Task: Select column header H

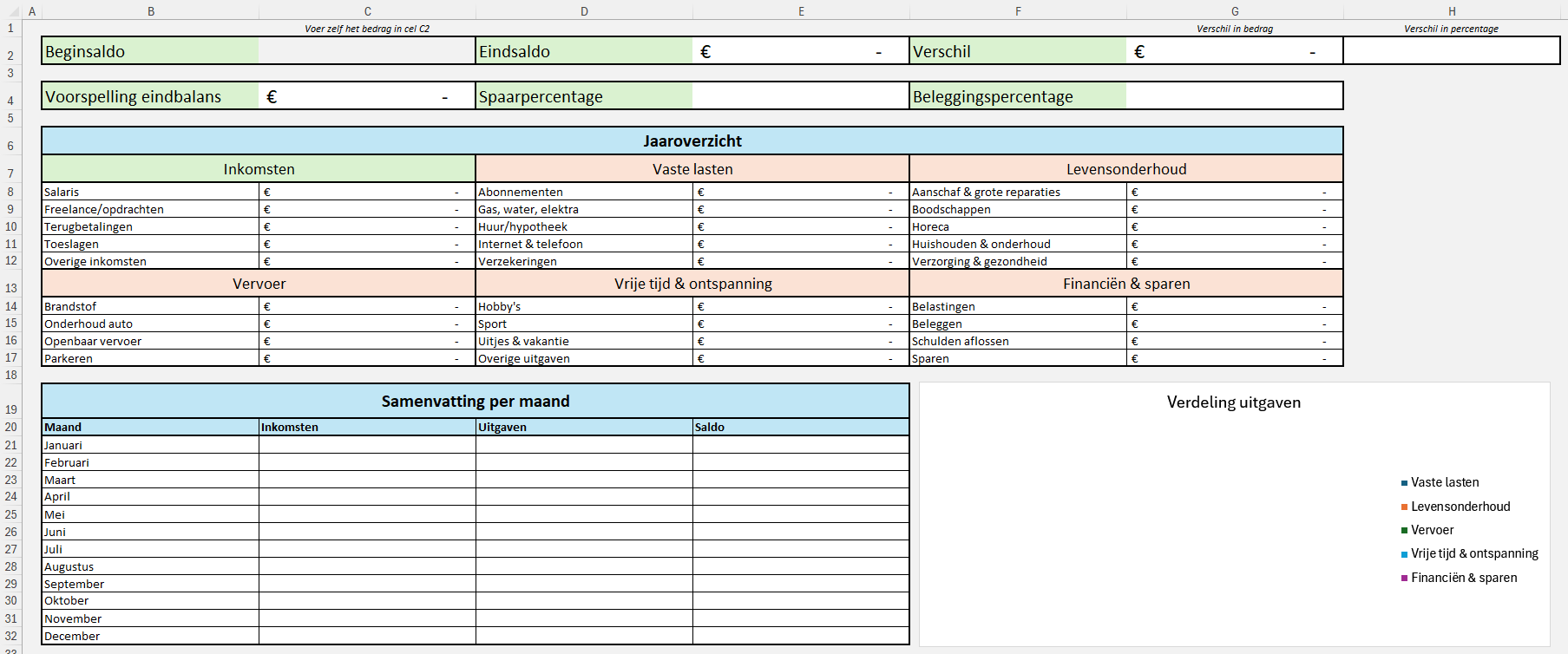Action: (1451, 11)
